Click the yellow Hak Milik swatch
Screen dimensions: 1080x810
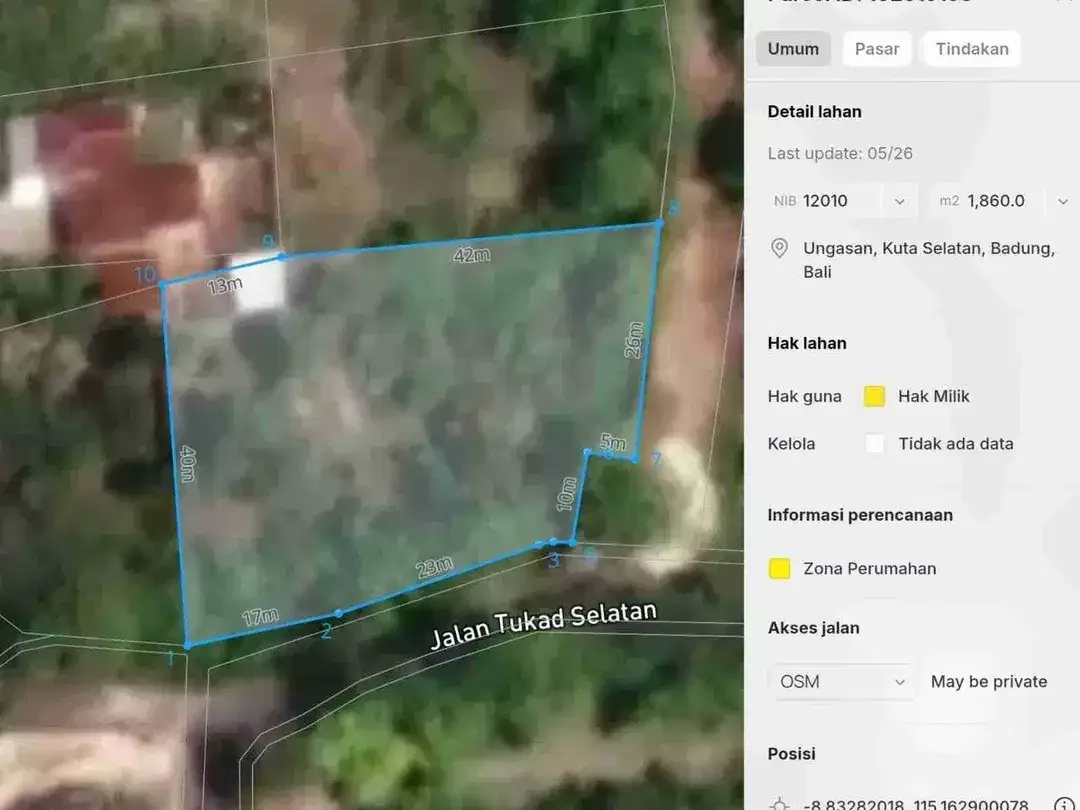point(874,396)
